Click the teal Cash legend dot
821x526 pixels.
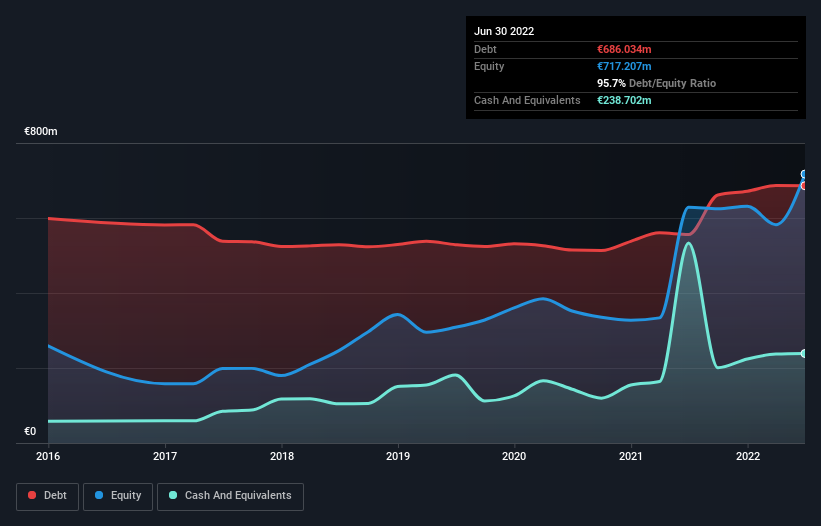pyautogui.click(x=173, y=495)
